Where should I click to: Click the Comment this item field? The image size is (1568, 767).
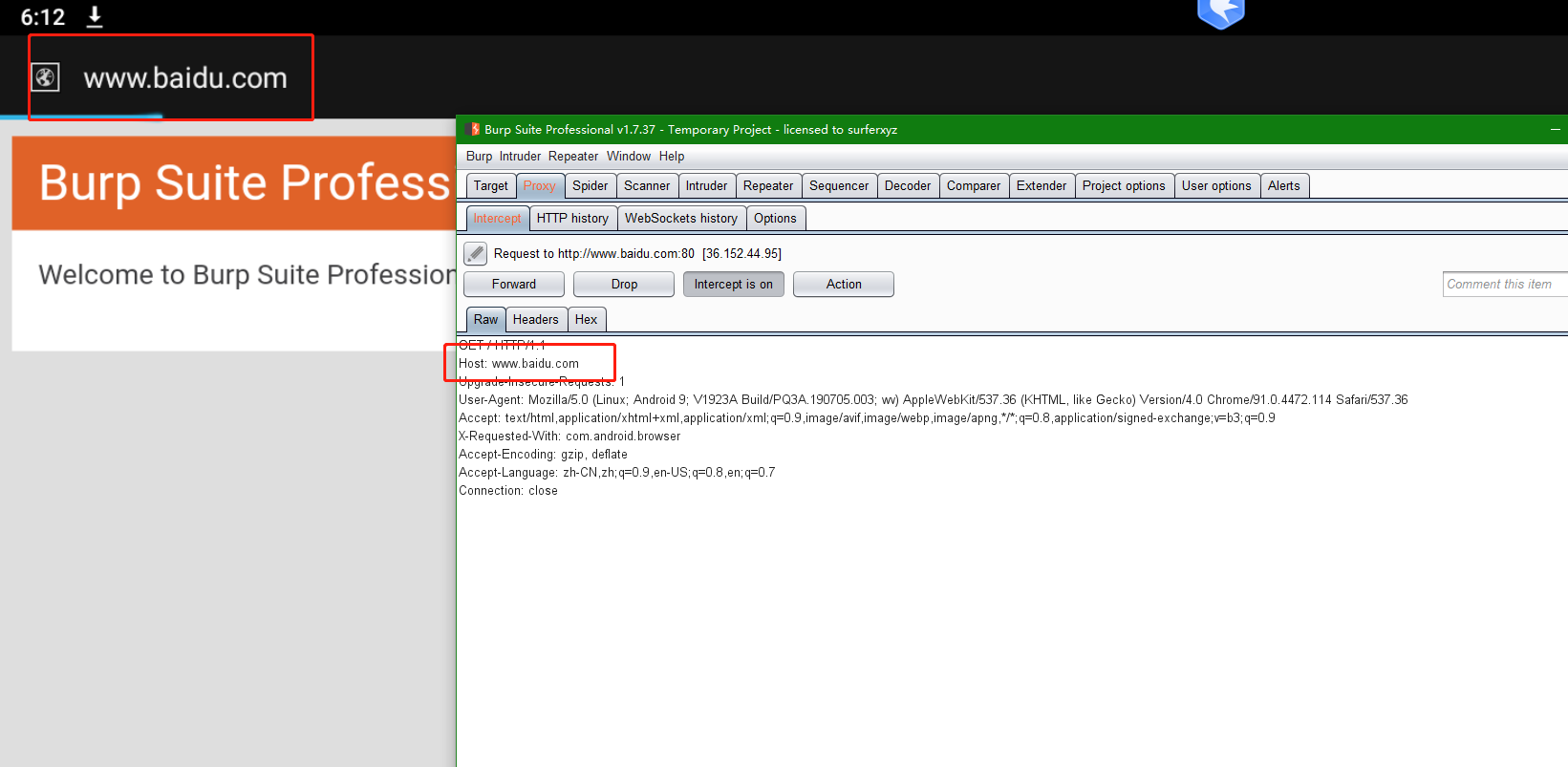pyautogui.click(x=1505, y=284)
